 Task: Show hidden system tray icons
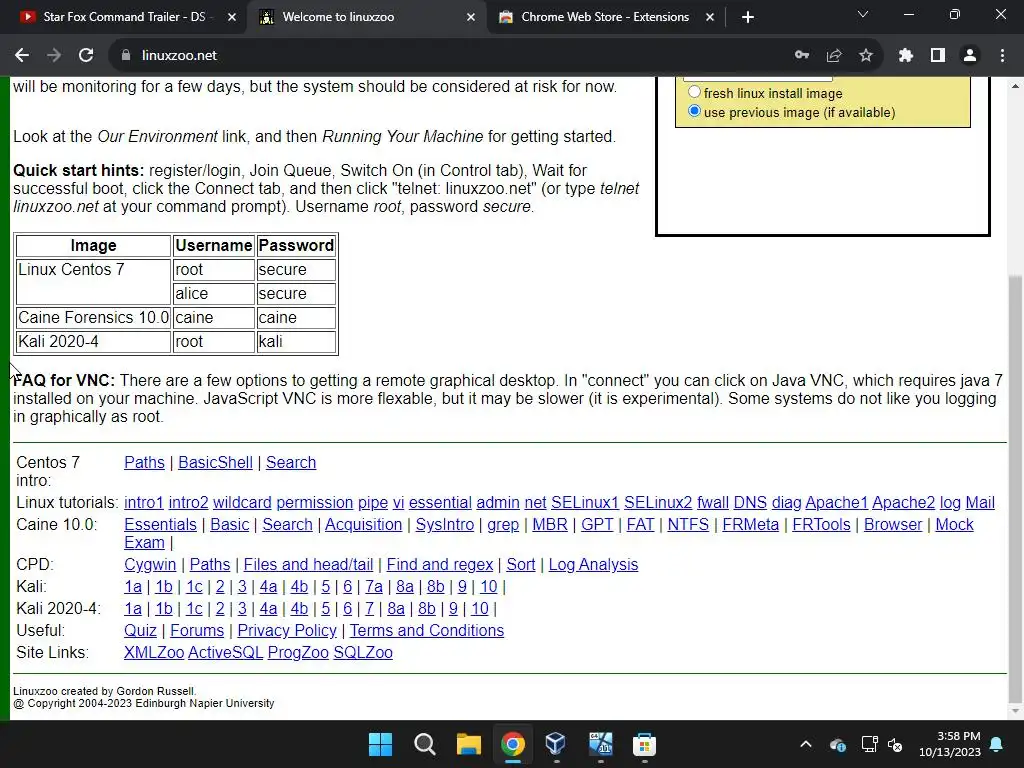coord(806,744)
